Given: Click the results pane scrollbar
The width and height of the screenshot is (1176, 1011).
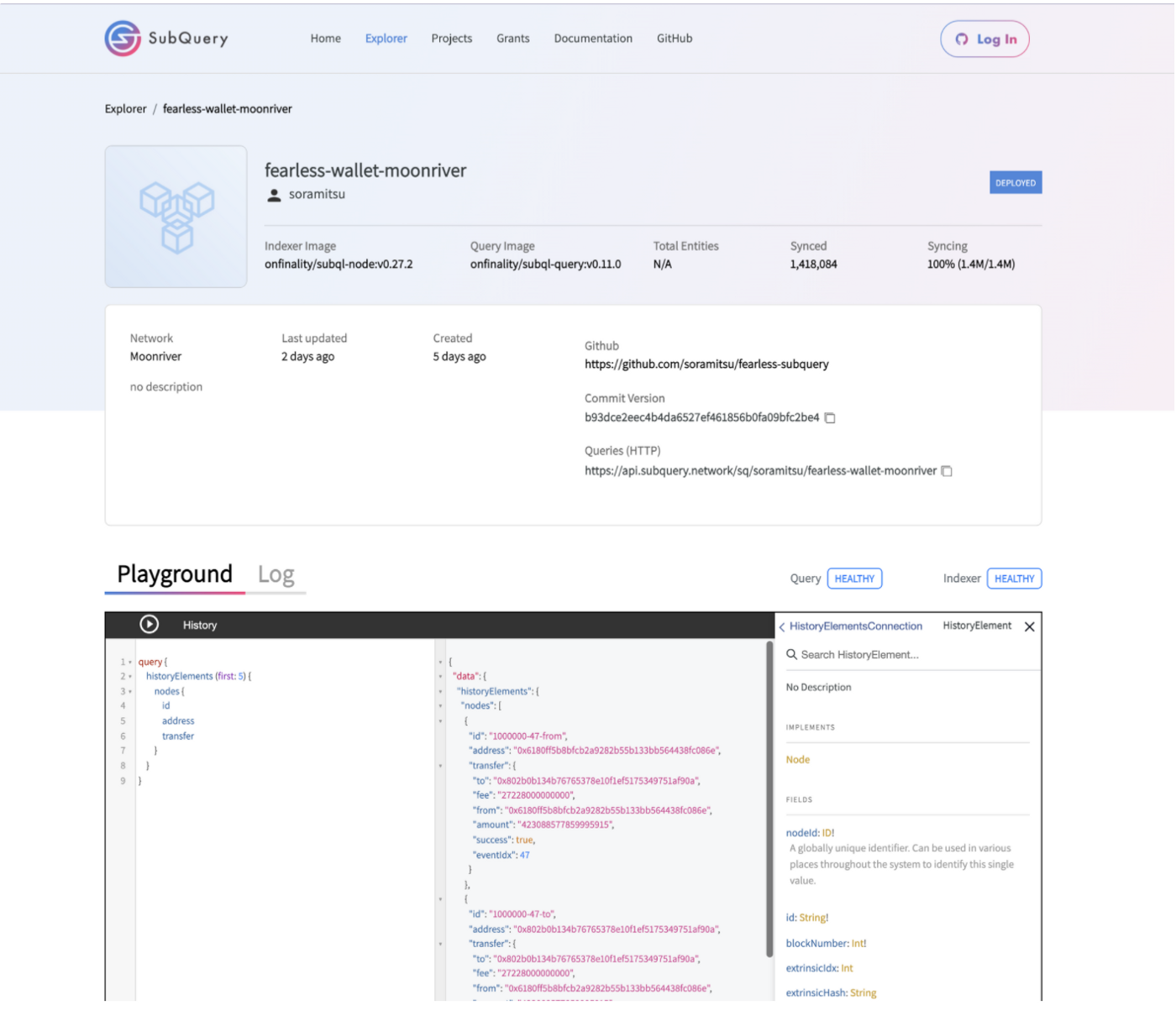Looking at the screenshot, I should 769,799.
